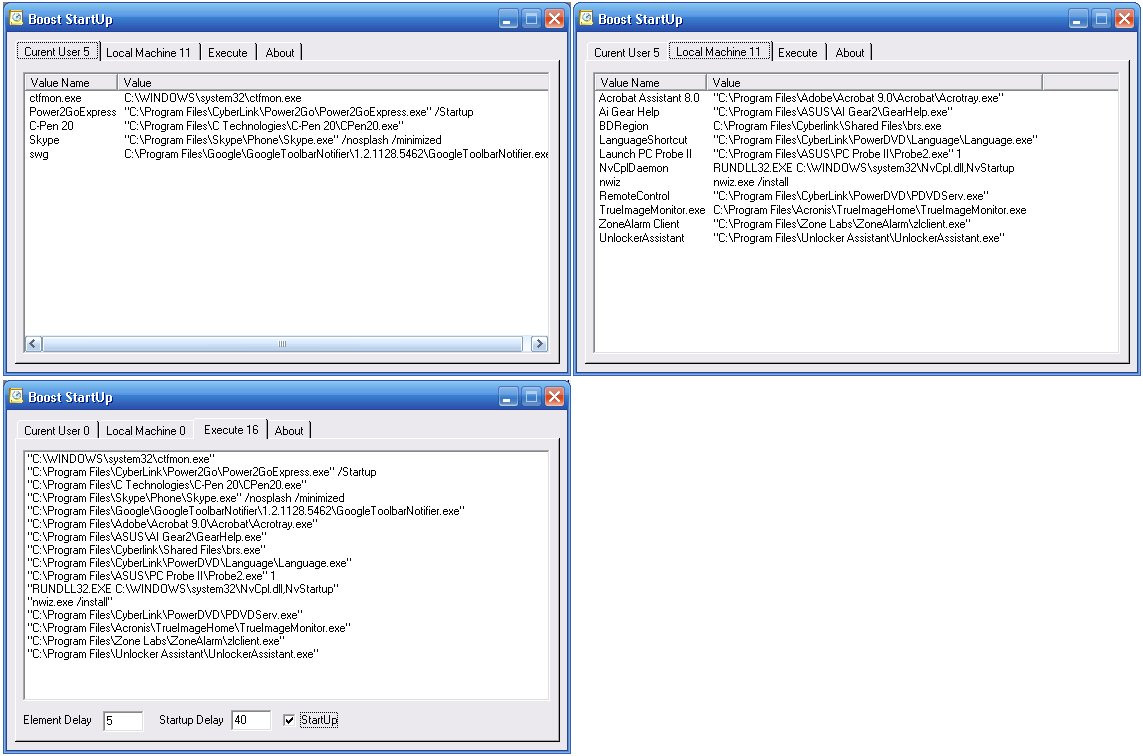Select the NvCplDaemon entry
Image resolution: width=1143 pixels, height=756 pixels.
point(857,168)
